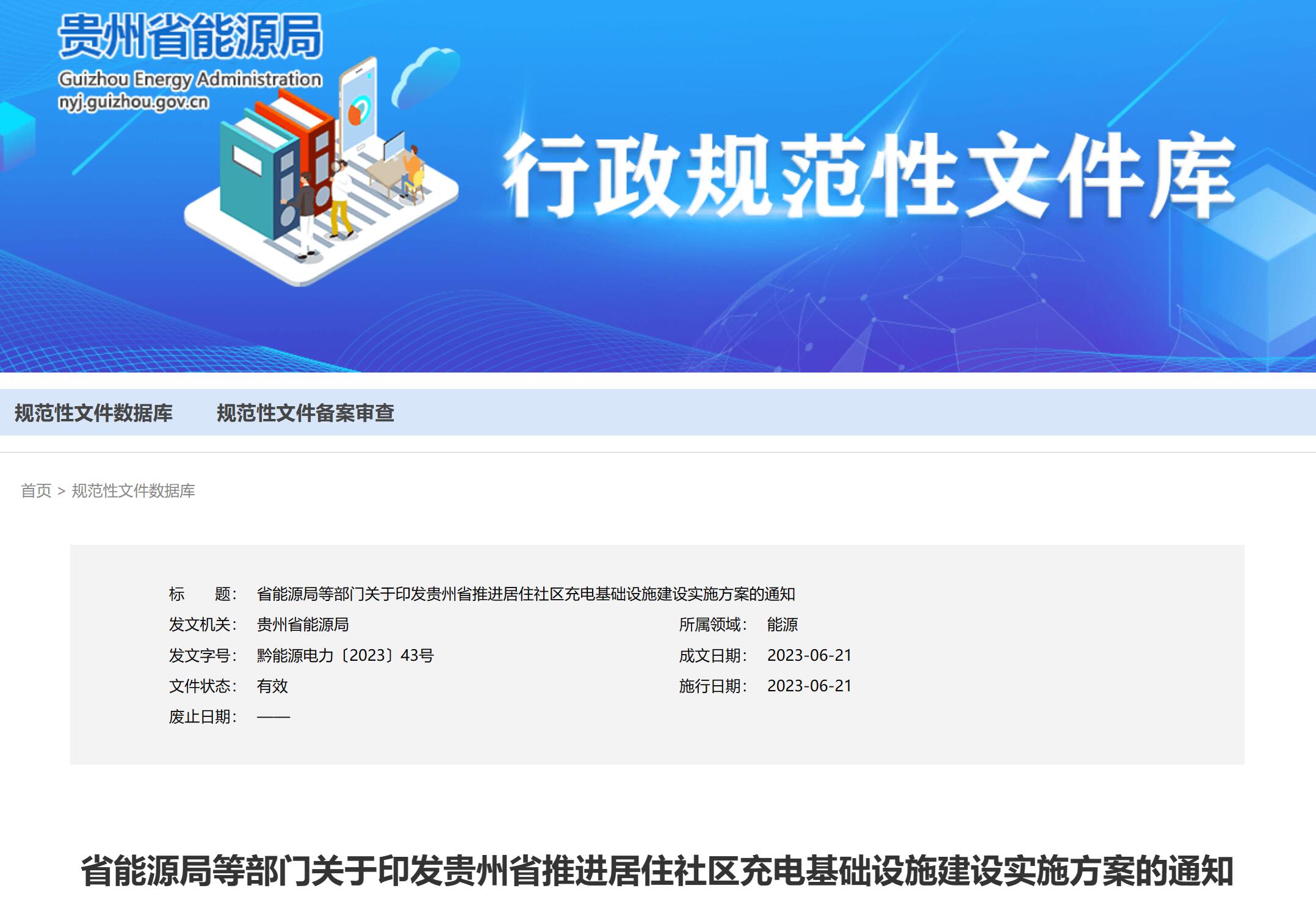The height and width of the screenshot is (902, 1316).
Task: Click the 废止日期 label
Action: click(203, 717)
